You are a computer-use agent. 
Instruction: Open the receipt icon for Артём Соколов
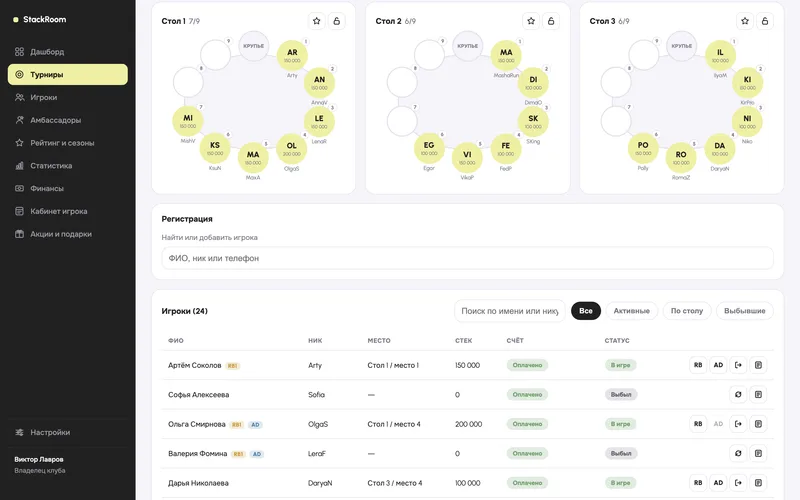tap(758, 365)
